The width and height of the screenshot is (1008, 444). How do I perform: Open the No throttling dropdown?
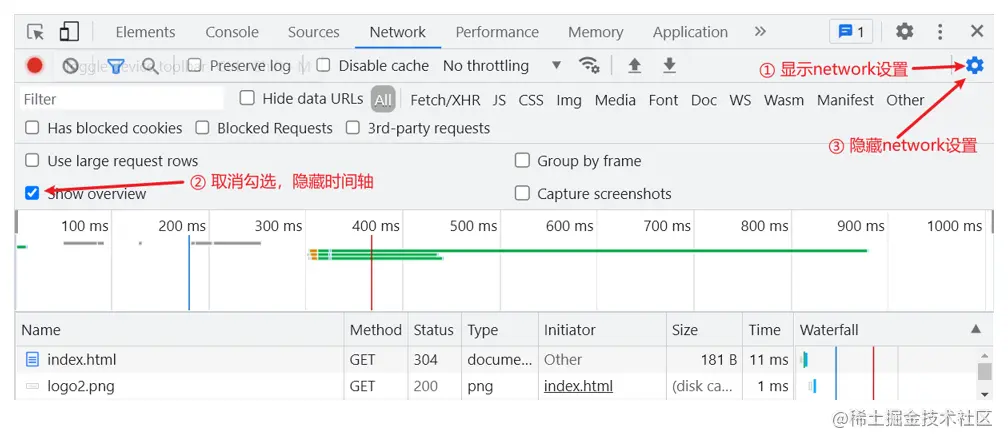[502, 66]
